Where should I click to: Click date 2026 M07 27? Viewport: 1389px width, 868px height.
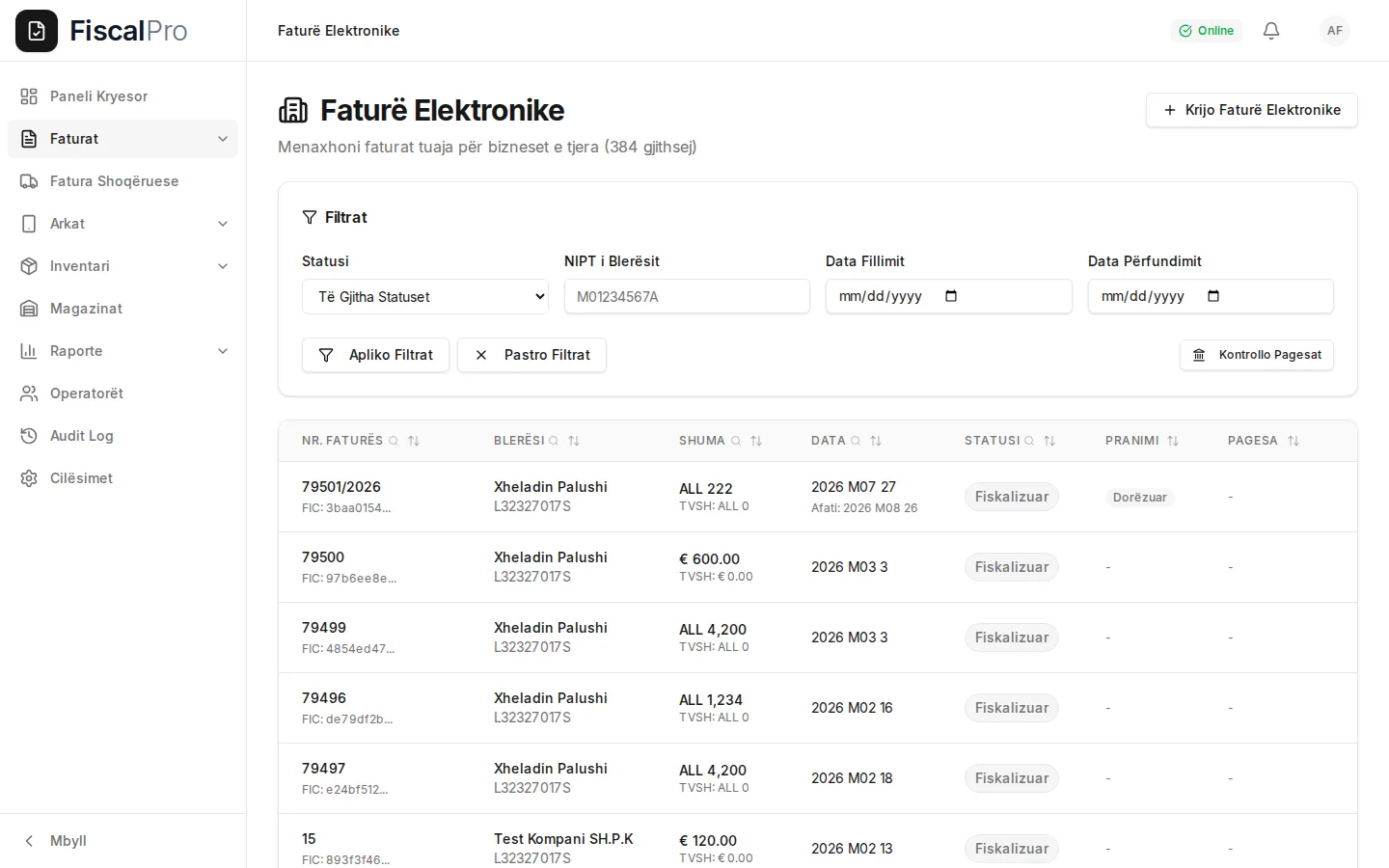(x=854, y=487)
